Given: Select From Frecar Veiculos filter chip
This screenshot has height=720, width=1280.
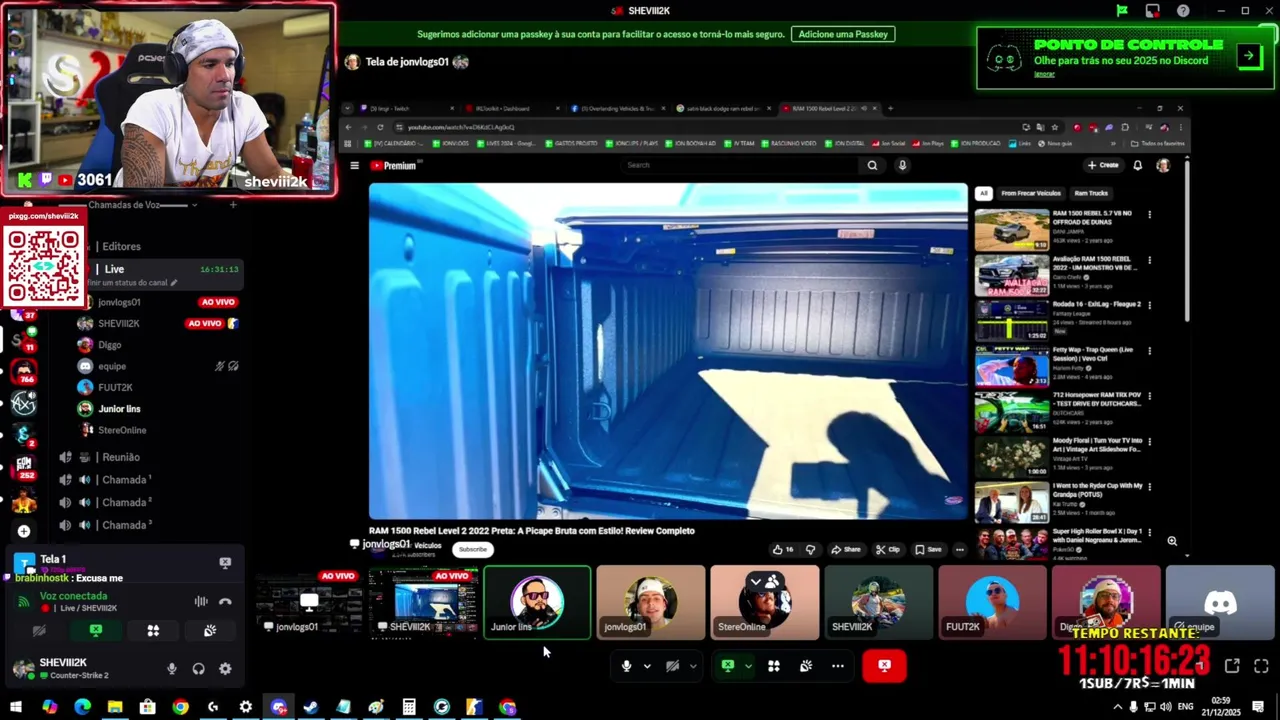Looking at the screenshot, I should [x=1030, y=193].
